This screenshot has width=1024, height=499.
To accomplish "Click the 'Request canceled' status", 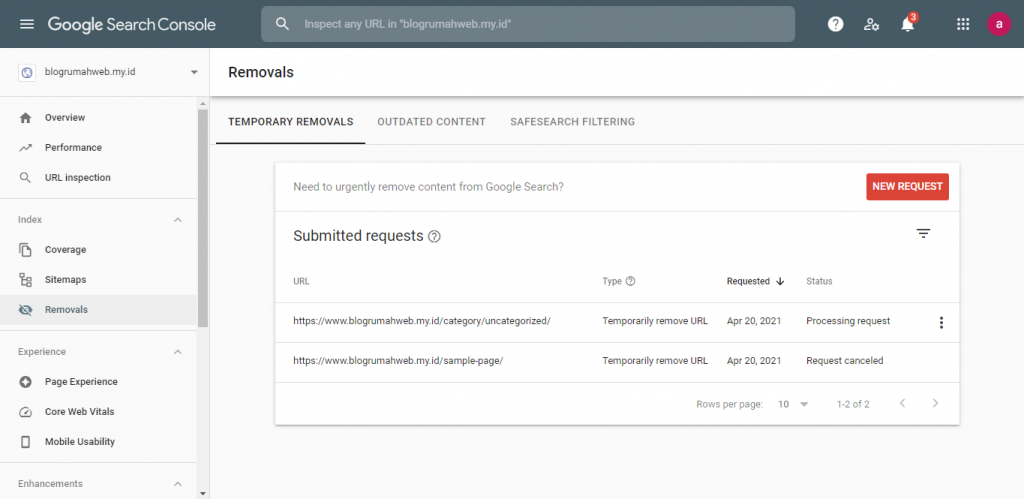I will coord(844,361).
